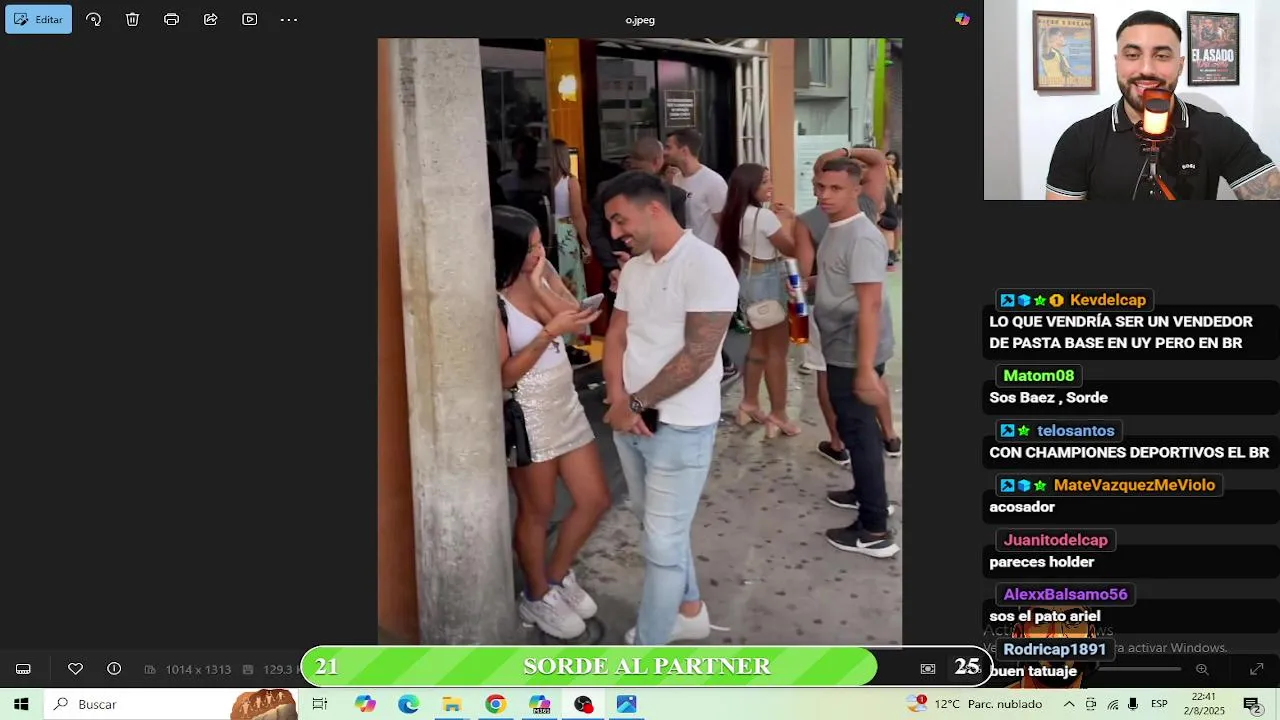This screenshot has width=1280, height=720.
Task: Open the Copilot PRE taskbar icon
Action: click(540, 704)
